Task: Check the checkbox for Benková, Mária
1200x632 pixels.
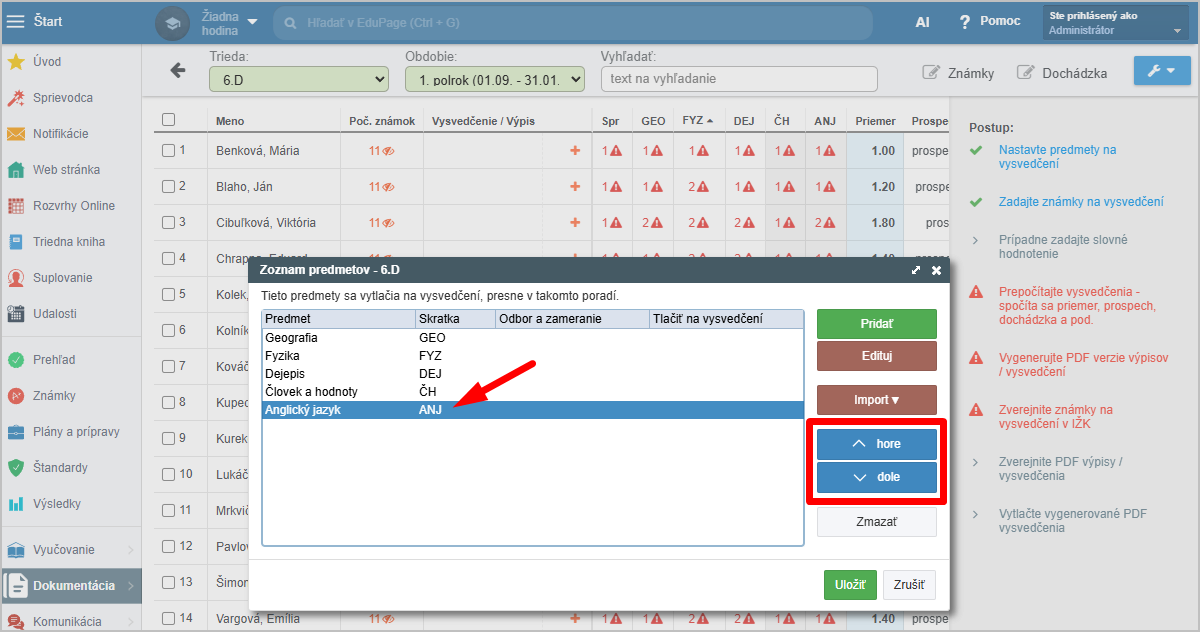Action: (168, 151)
